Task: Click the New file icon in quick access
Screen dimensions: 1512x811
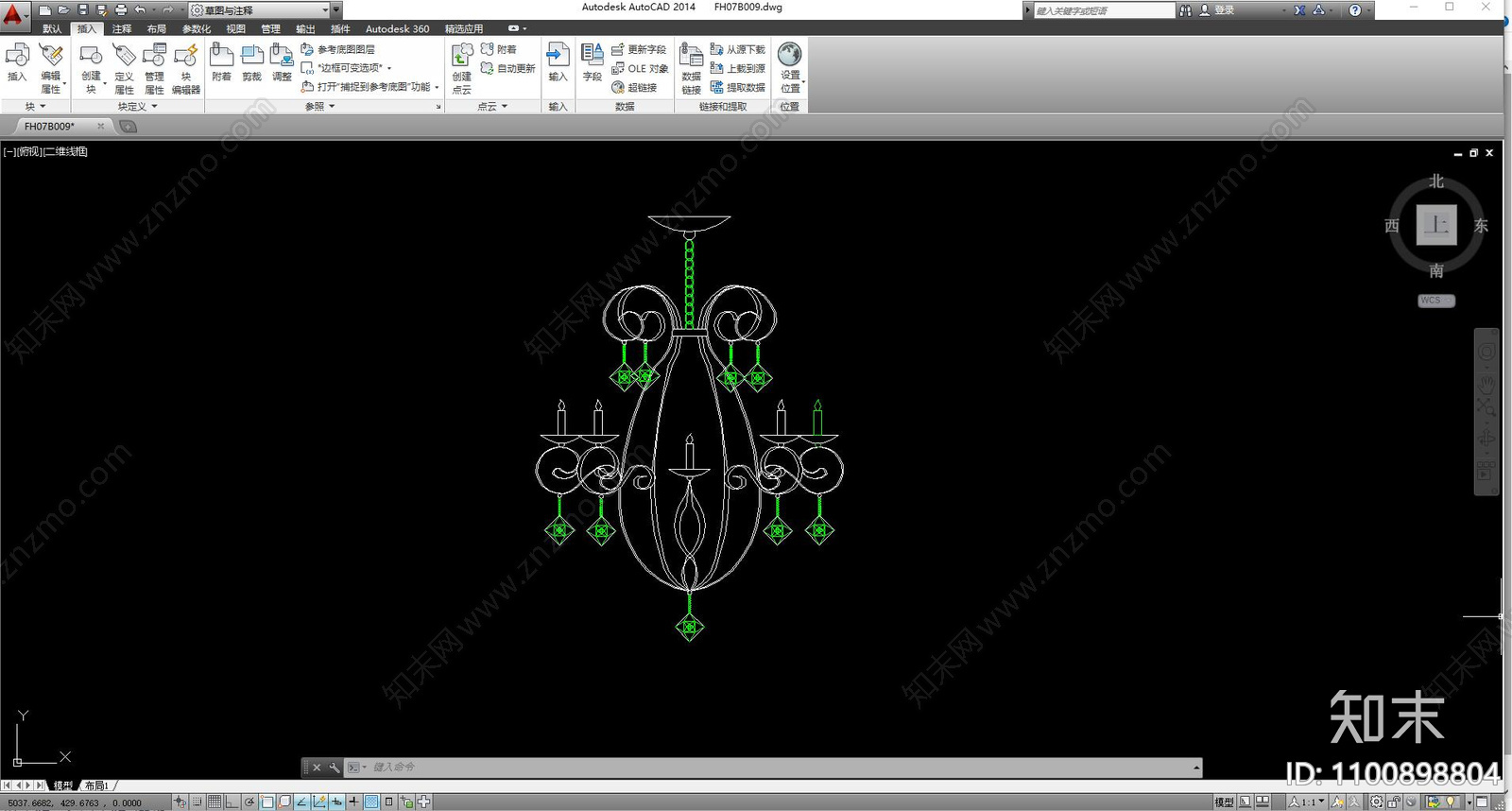Action: point(44,10)
